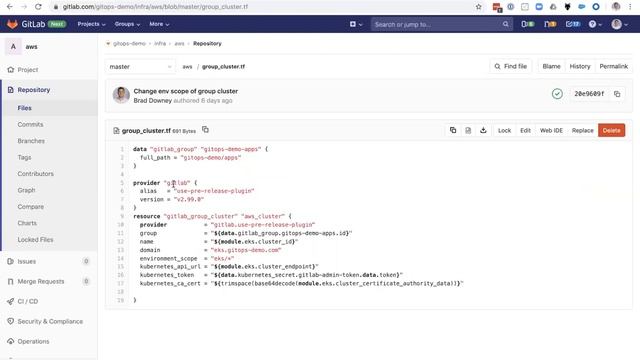Click the search magnifier icon
Screen dimensions: 640x360
click(x=505, y=24)
